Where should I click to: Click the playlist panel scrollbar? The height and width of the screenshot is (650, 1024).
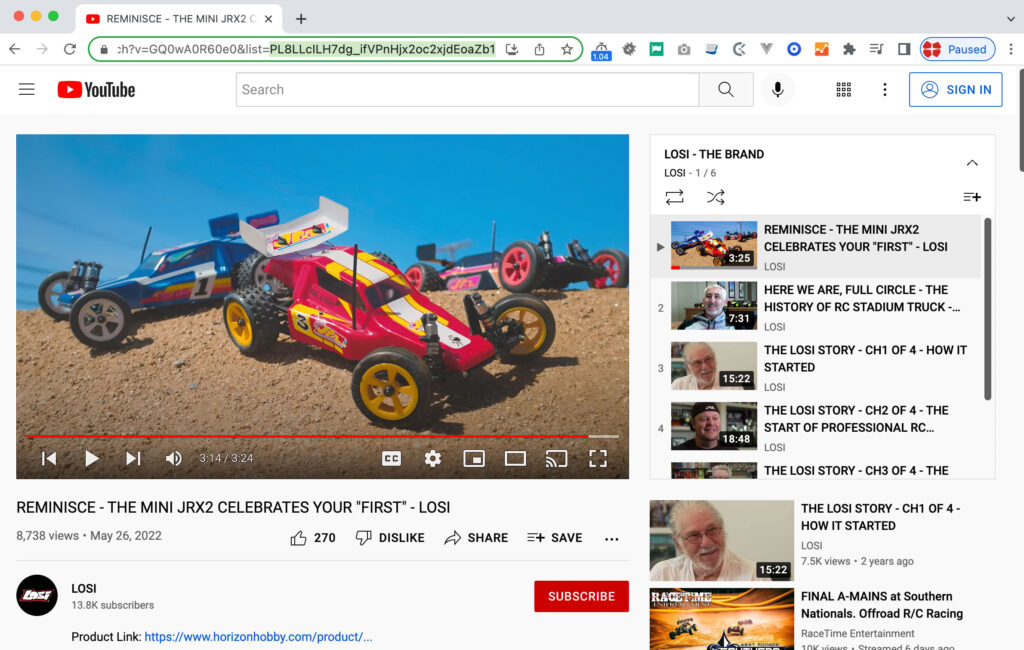pyautogui.click(x=987, y=308)
